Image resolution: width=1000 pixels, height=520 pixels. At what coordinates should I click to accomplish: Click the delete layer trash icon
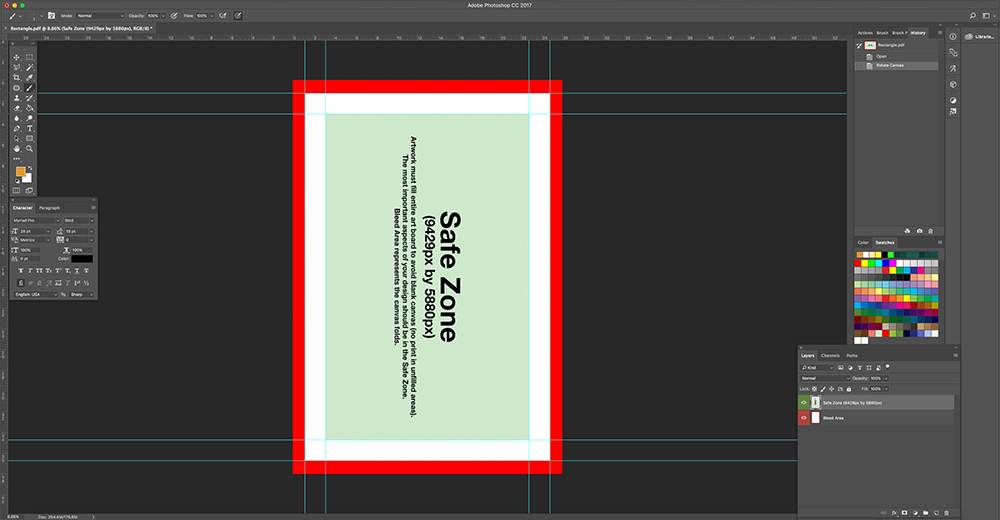tap(947, 511)
